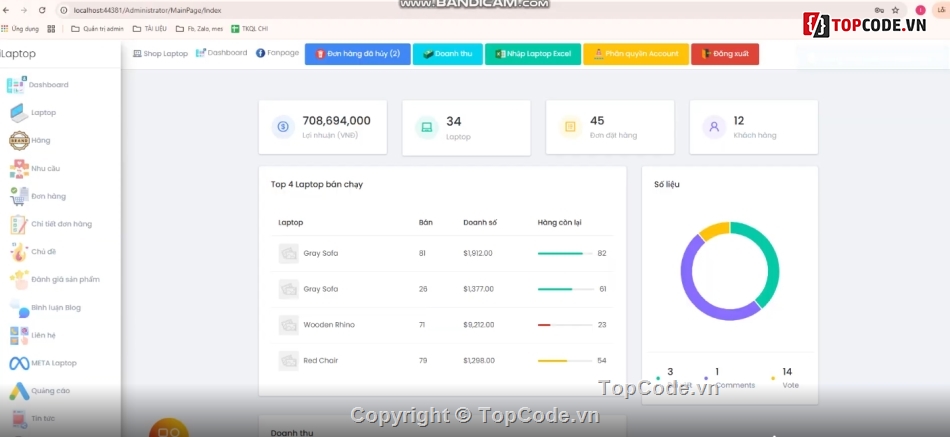Screen dimensions: 950x437
Task: Click the Laptop count card icon
Action: click(427, 127)
